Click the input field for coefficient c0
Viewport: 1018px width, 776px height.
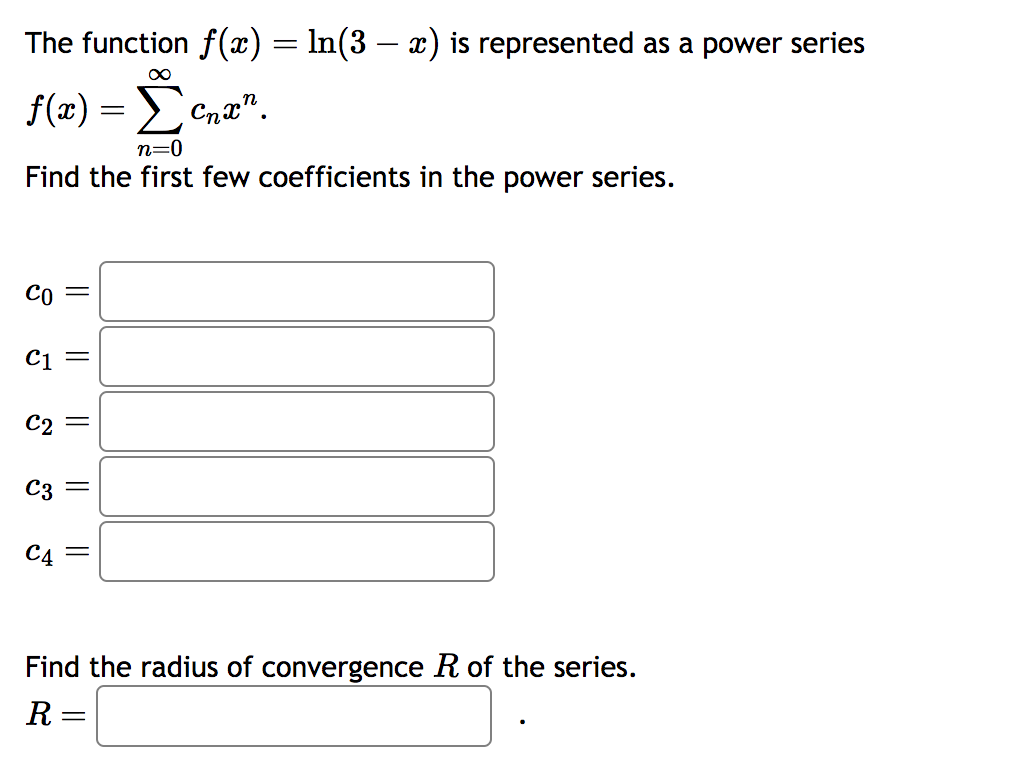[296, 291]
